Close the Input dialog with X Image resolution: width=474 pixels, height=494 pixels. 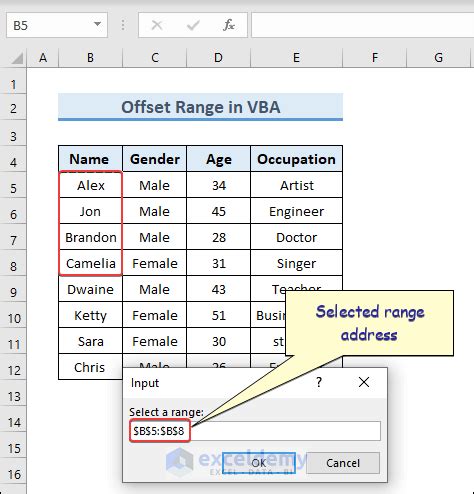coord(364,382)
